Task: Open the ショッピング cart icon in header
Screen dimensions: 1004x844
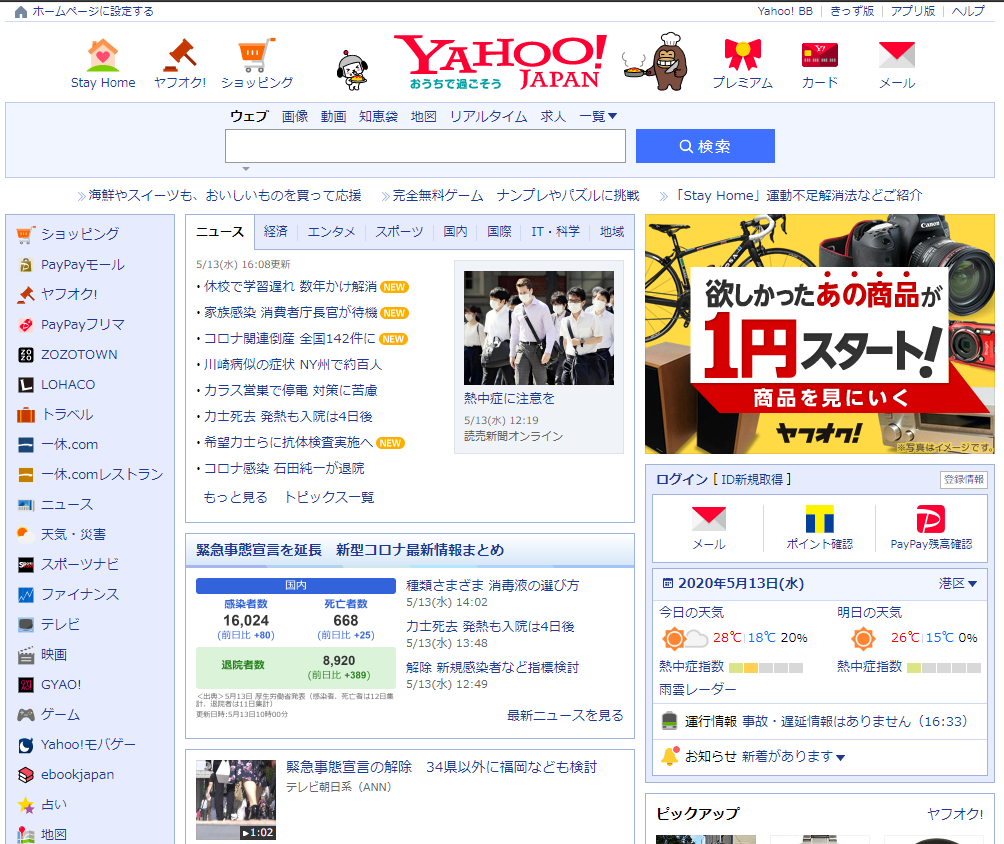Action: tap(257, 55)
